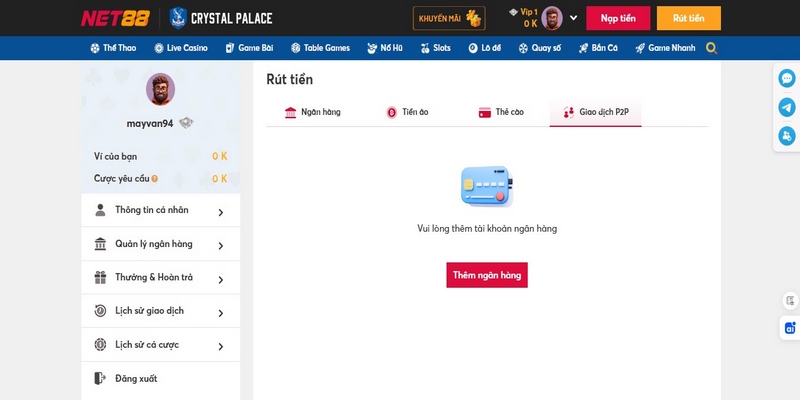
Task: Open the Thể Thao sports menu
Action: pos(113,48)
